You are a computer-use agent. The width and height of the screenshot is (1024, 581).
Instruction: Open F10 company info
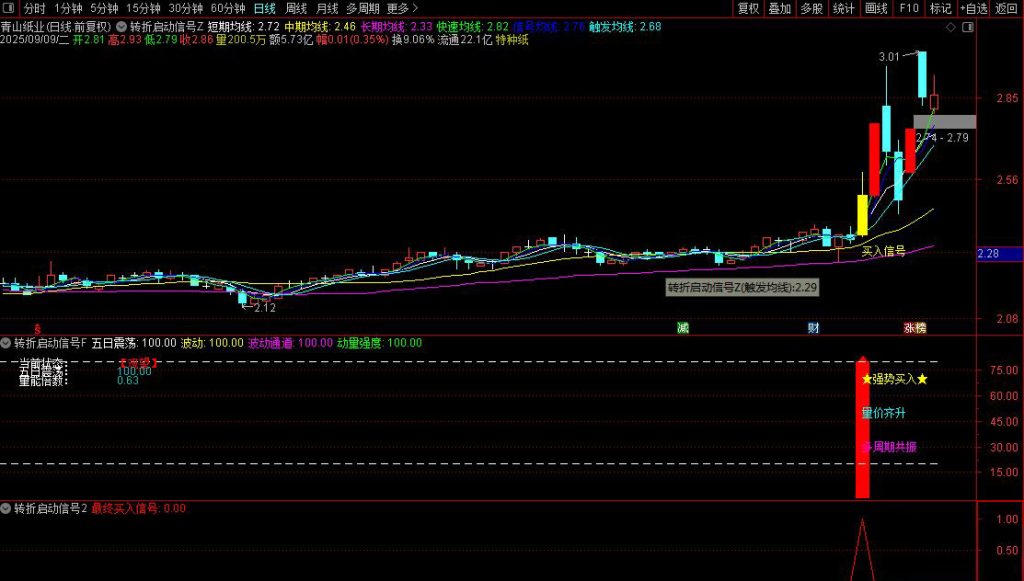[x=908, y=8]
